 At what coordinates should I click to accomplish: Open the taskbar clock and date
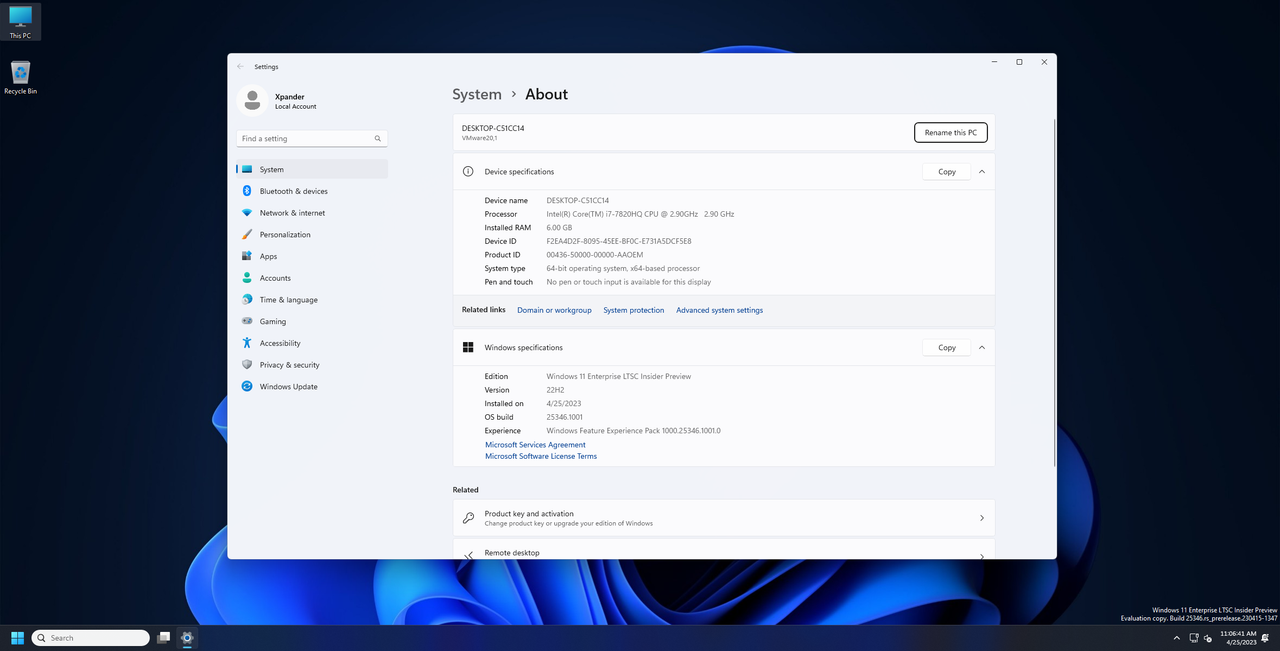tap(1237, 637)
